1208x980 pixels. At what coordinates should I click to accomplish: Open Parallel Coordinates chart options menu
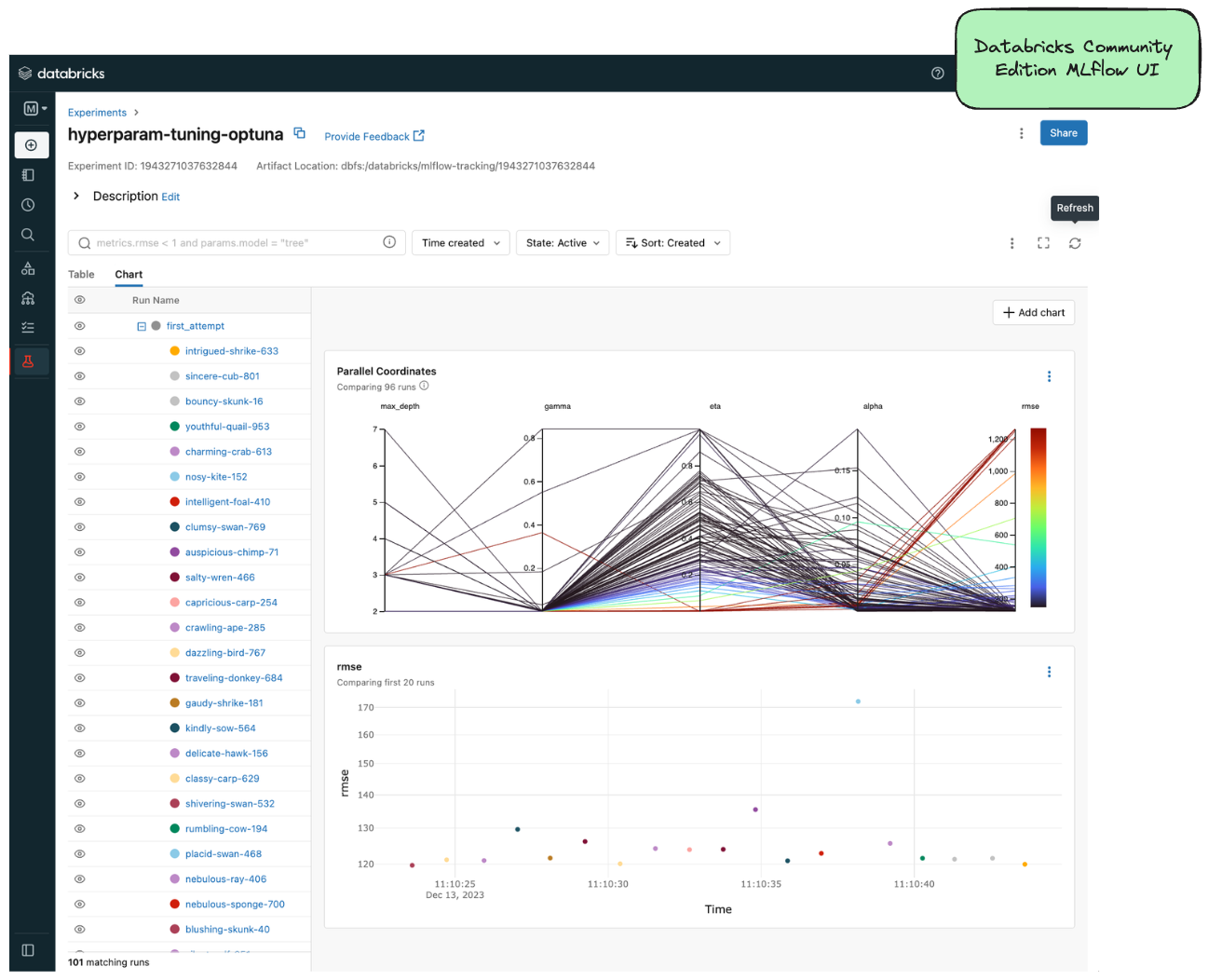(x=1050, y=376)
